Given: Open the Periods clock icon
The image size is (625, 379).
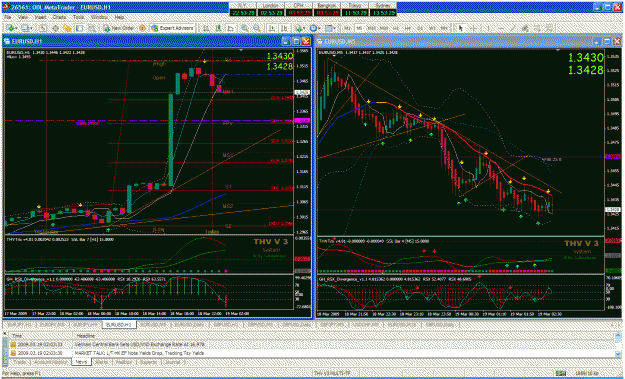Looking at the screenshot, I should coord(314,28).
